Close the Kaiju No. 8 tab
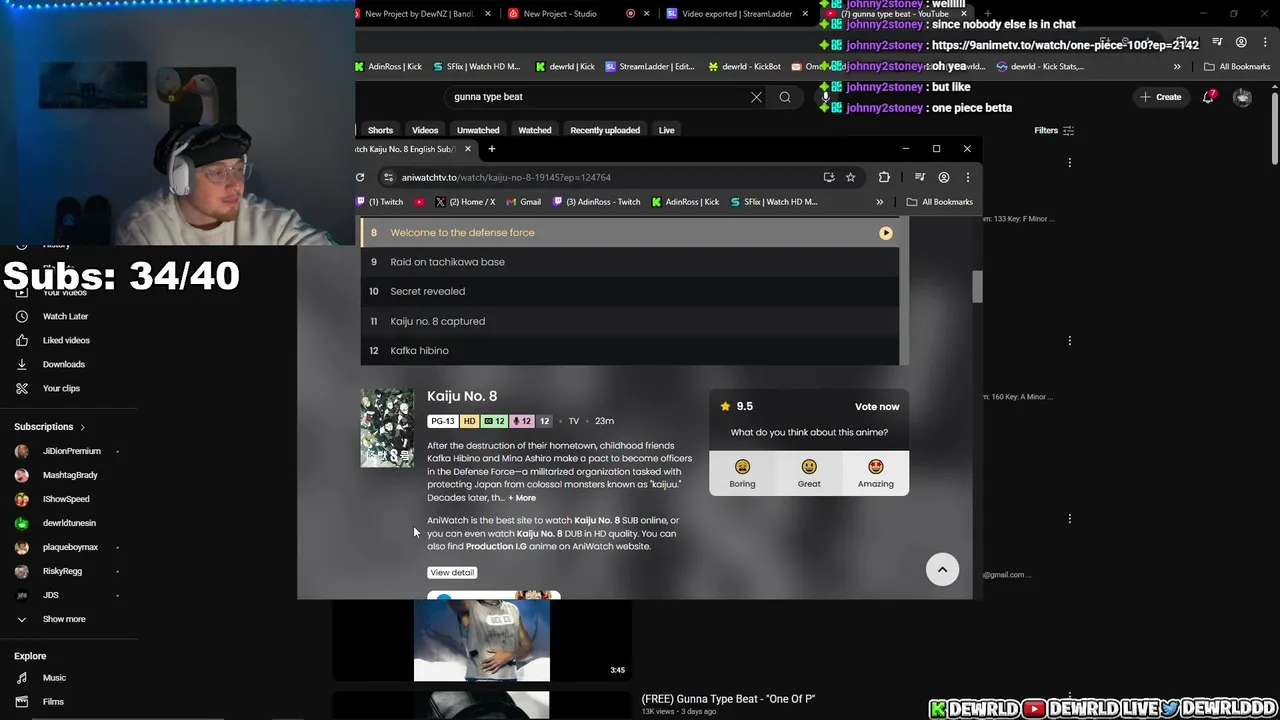The image size is (1280, 720). click(467, 149)
